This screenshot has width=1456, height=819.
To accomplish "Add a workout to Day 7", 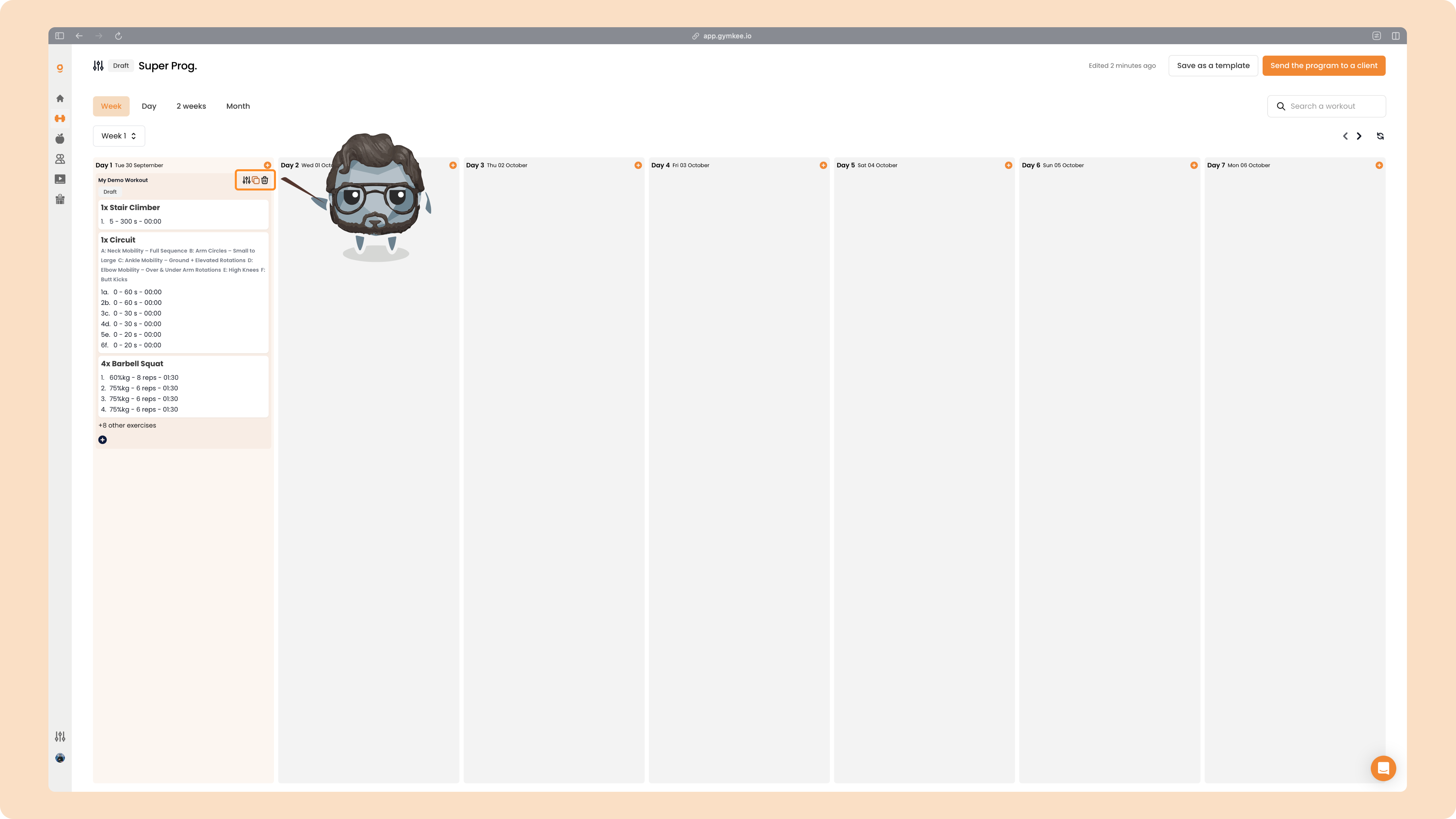I will coord(1379,165).
